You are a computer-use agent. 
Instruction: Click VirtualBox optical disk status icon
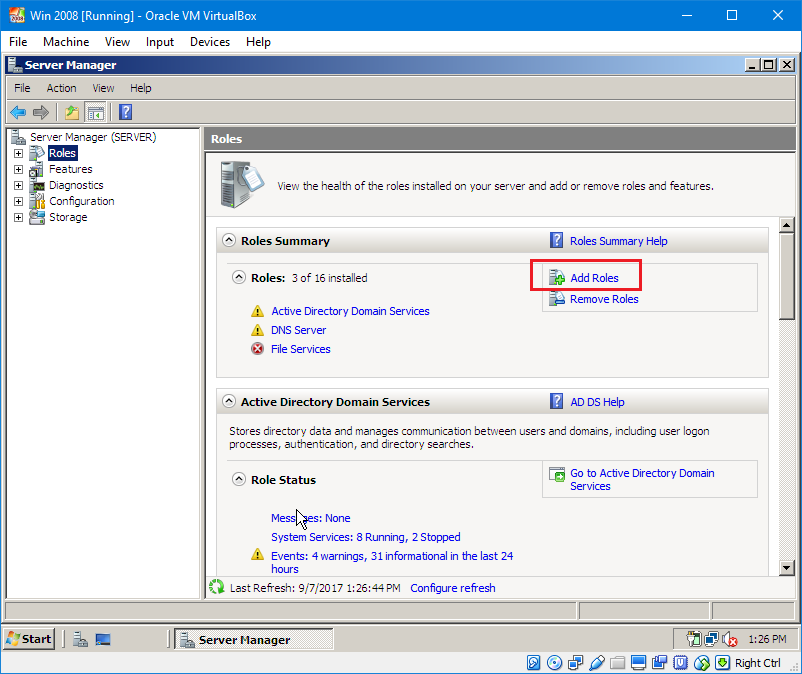[x=554, y=663]
